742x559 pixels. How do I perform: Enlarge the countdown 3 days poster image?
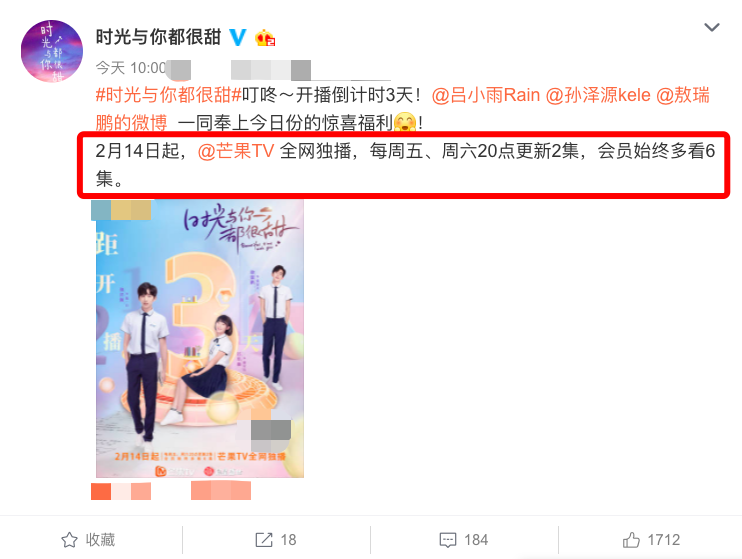(x=200, y=338)
